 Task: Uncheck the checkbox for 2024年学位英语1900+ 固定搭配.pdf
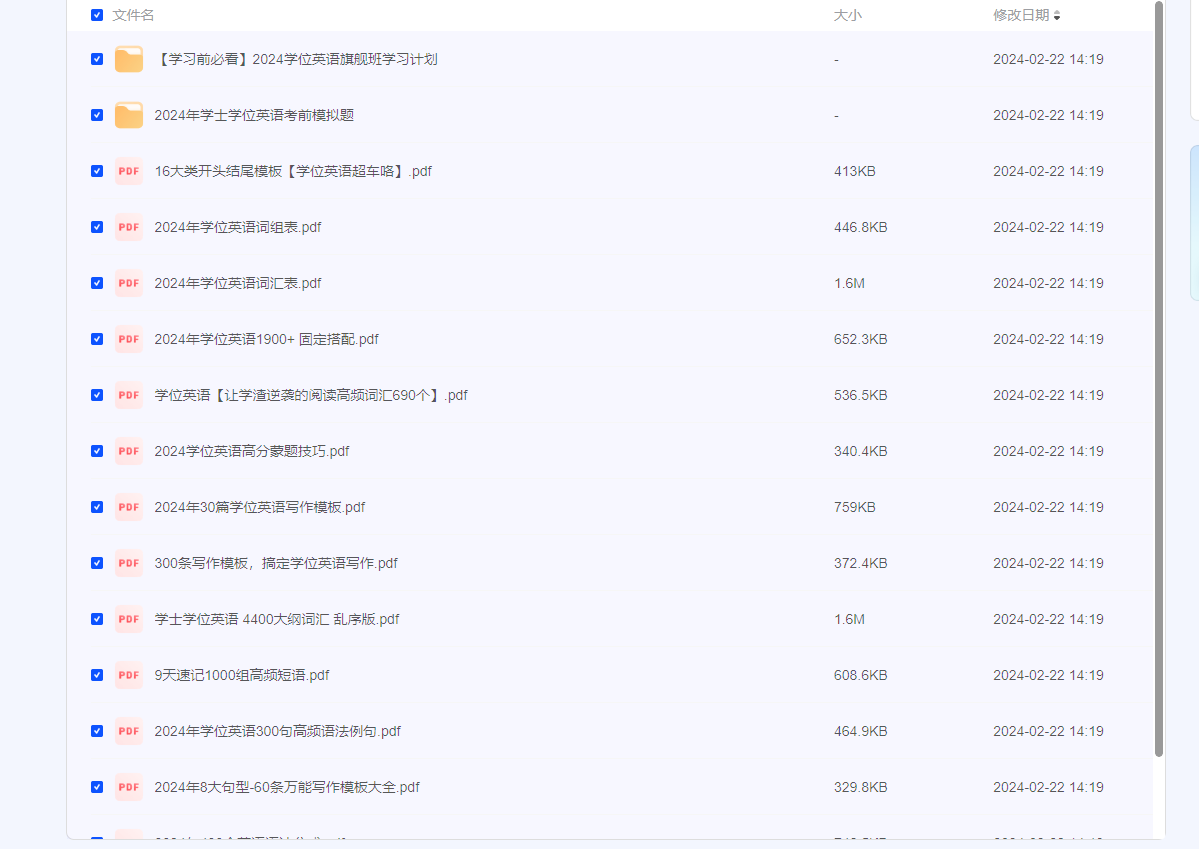tap(97, 339)
